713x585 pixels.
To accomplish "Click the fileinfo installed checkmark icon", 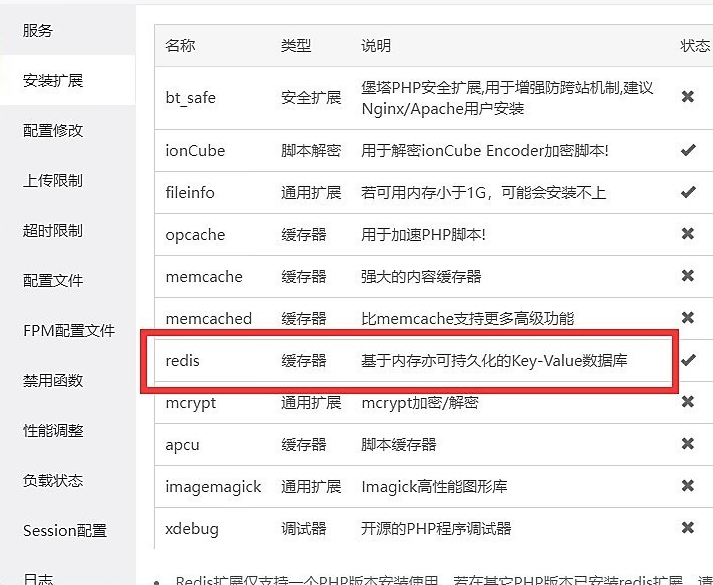I will [x=688, y=192].
